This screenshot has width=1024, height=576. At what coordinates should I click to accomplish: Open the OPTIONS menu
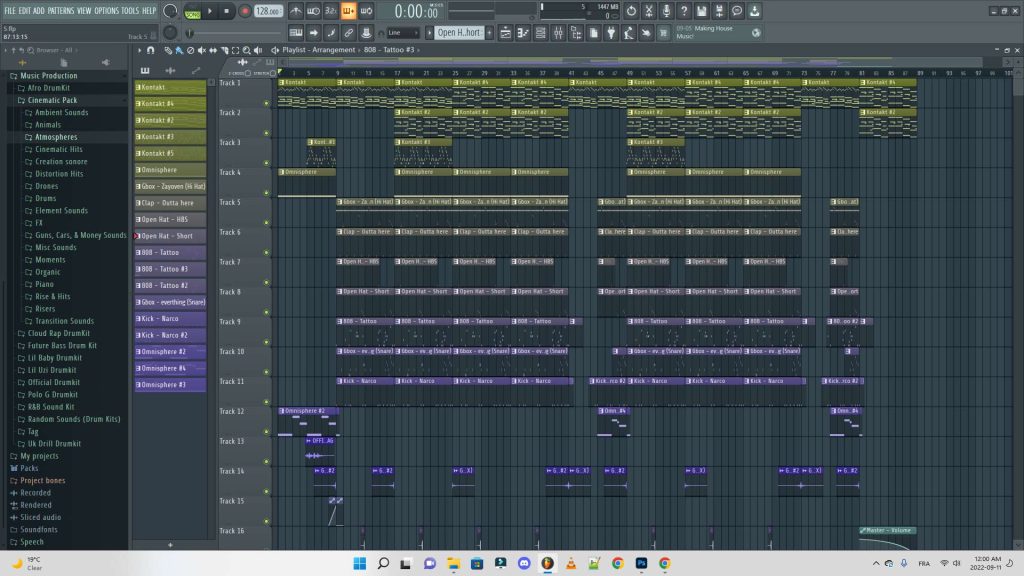(106, 10)
